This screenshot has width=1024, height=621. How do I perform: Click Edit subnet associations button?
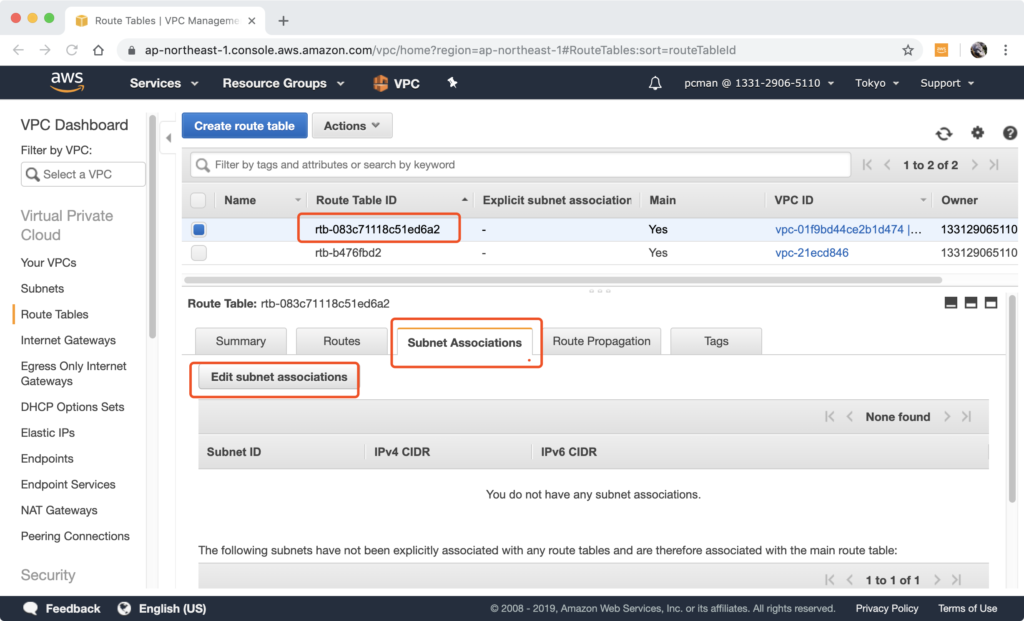point(279,377)
